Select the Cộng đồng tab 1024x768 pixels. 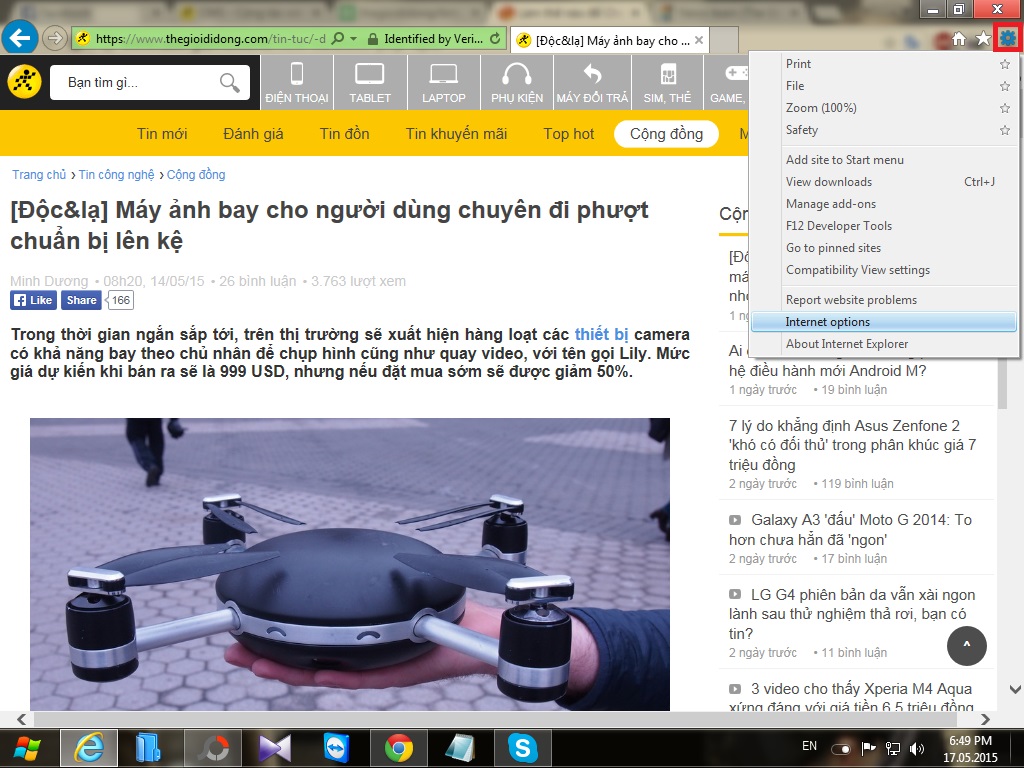pos(666,134)
